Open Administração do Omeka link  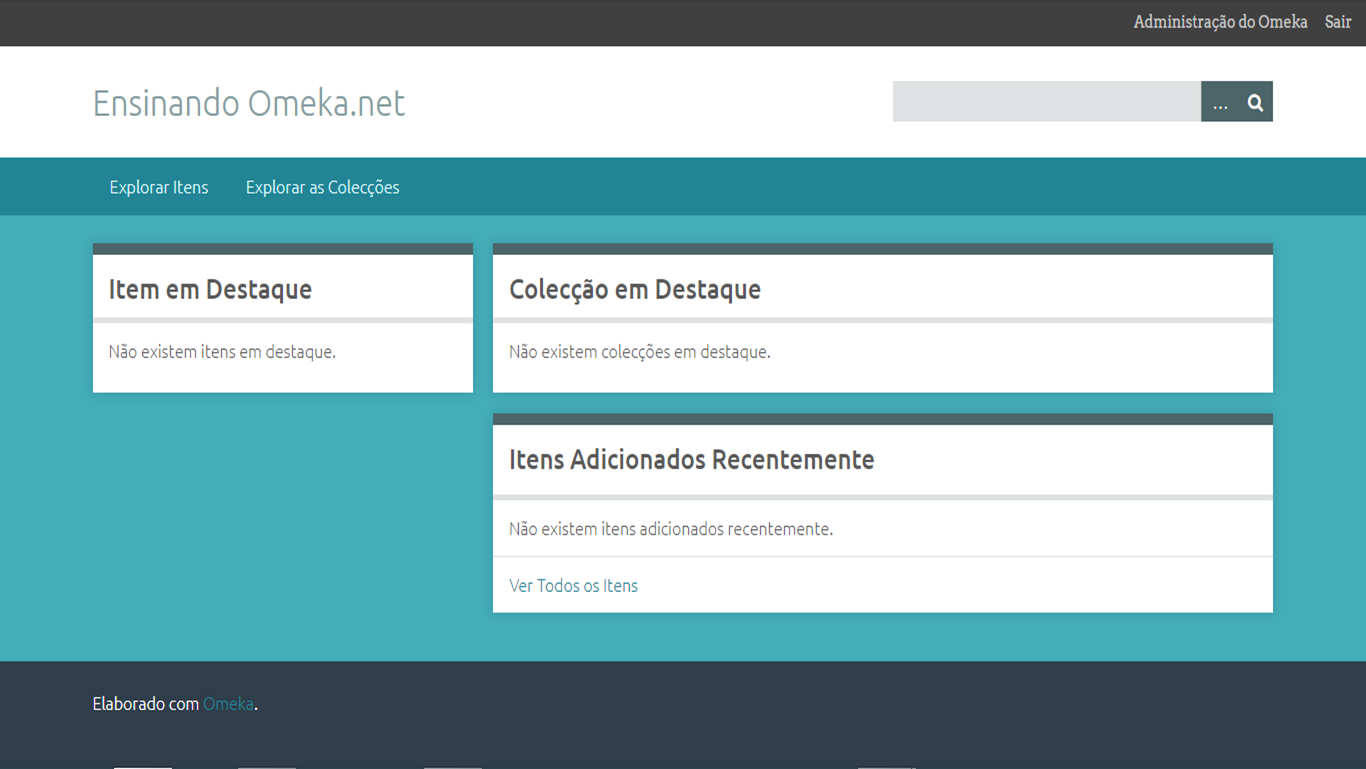pos(1220,22)
